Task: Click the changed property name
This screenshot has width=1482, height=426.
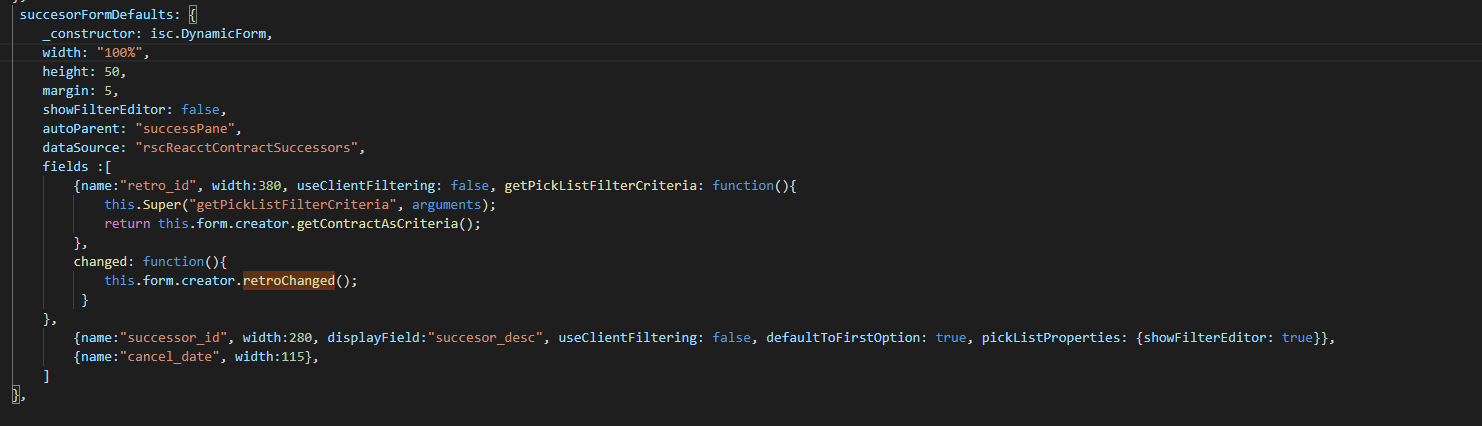Action: tap(101, 262)
